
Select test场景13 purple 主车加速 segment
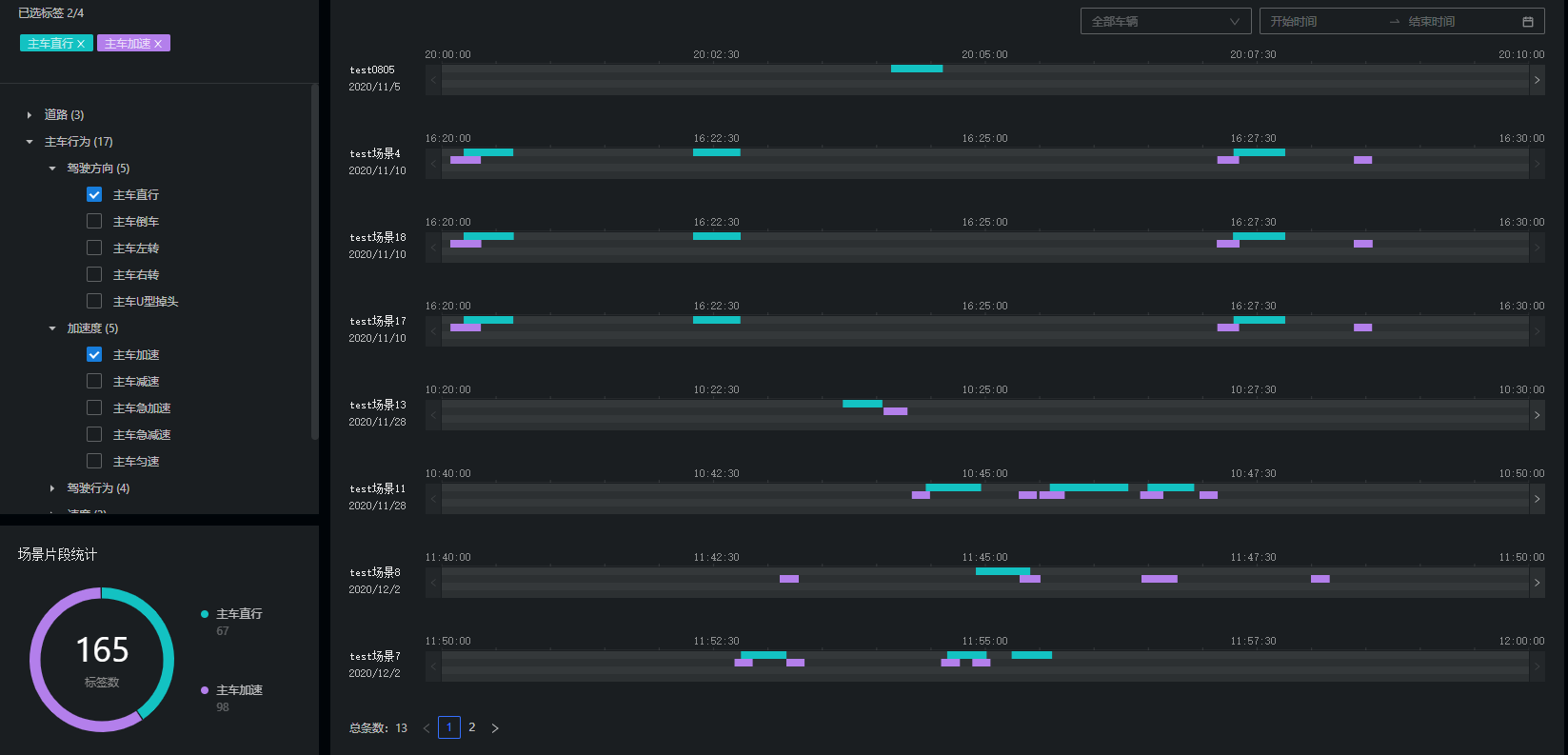[895, 411]
